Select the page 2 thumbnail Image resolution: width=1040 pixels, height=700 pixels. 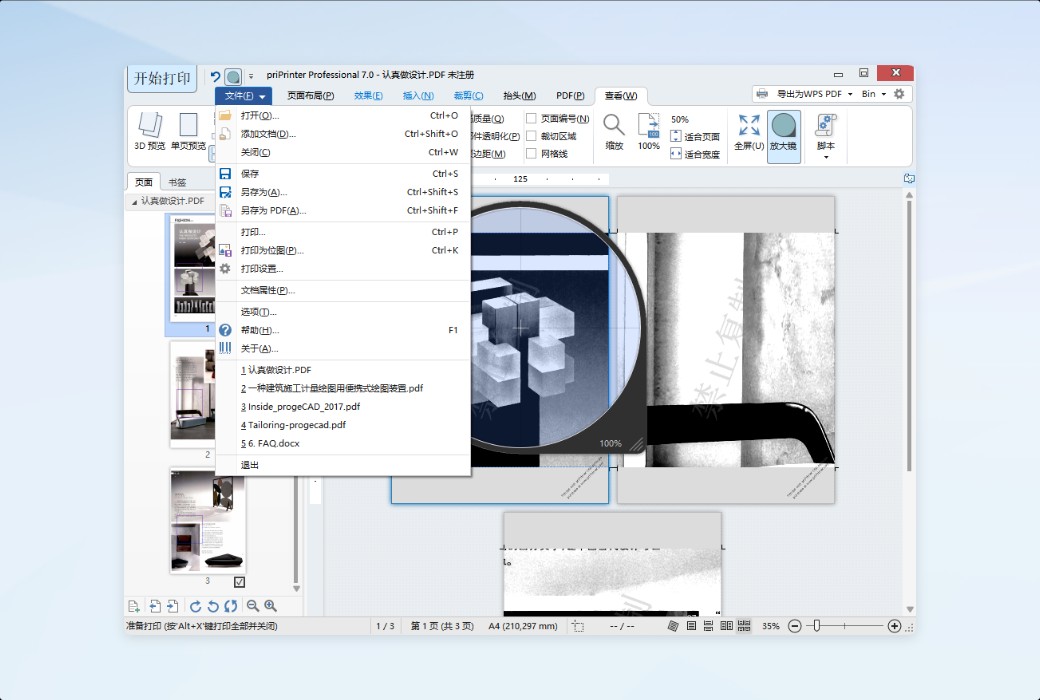pyautogui.click(x=193, y=394)
